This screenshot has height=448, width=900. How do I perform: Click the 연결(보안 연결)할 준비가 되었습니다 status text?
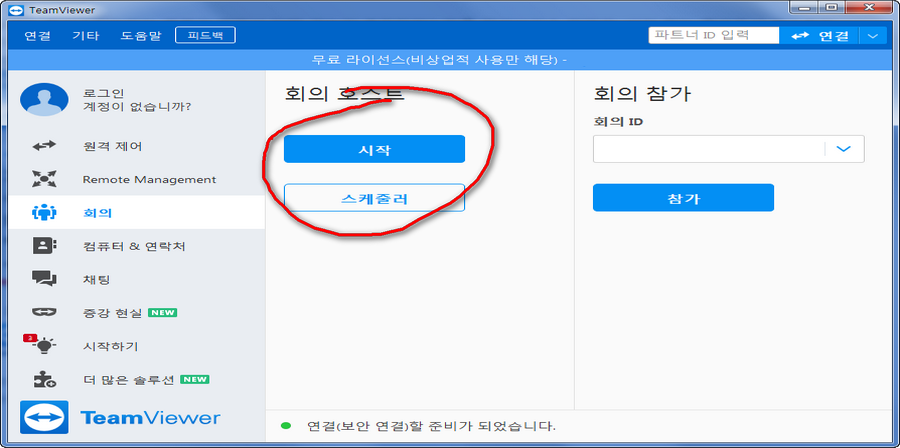pos(432,426)
